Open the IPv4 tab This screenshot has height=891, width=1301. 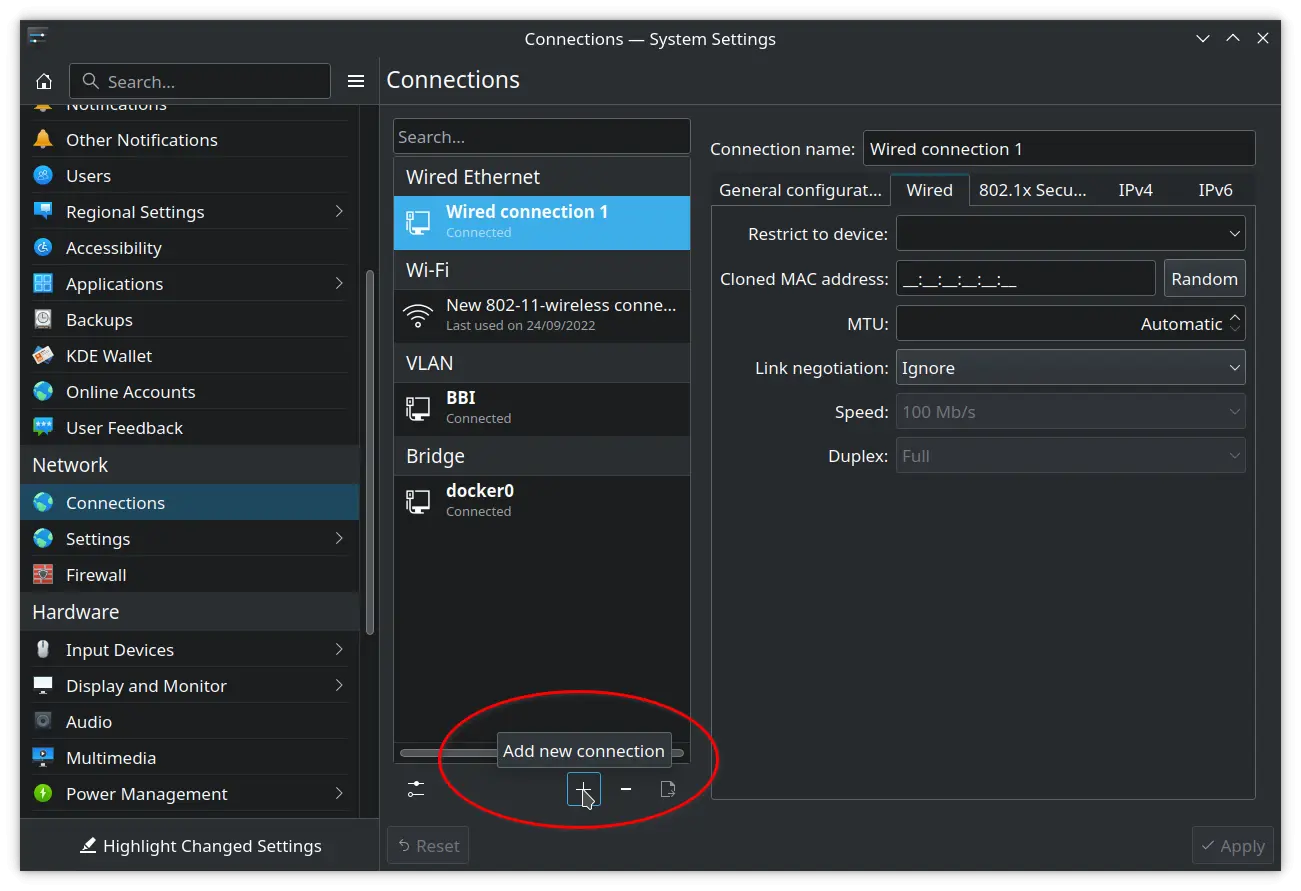pyautogui.click(x=1136, y=190)
